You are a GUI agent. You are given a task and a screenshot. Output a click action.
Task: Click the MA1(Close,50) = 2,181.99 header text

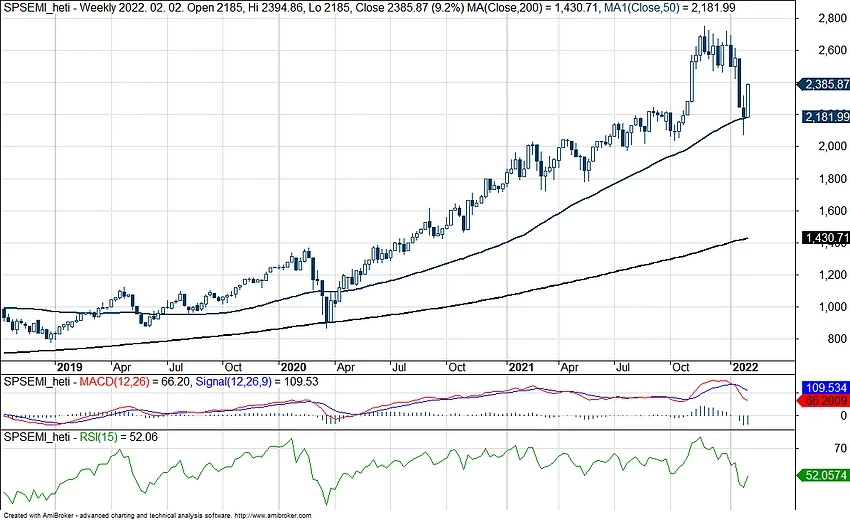pyautogui.click(x=669, y=8)
